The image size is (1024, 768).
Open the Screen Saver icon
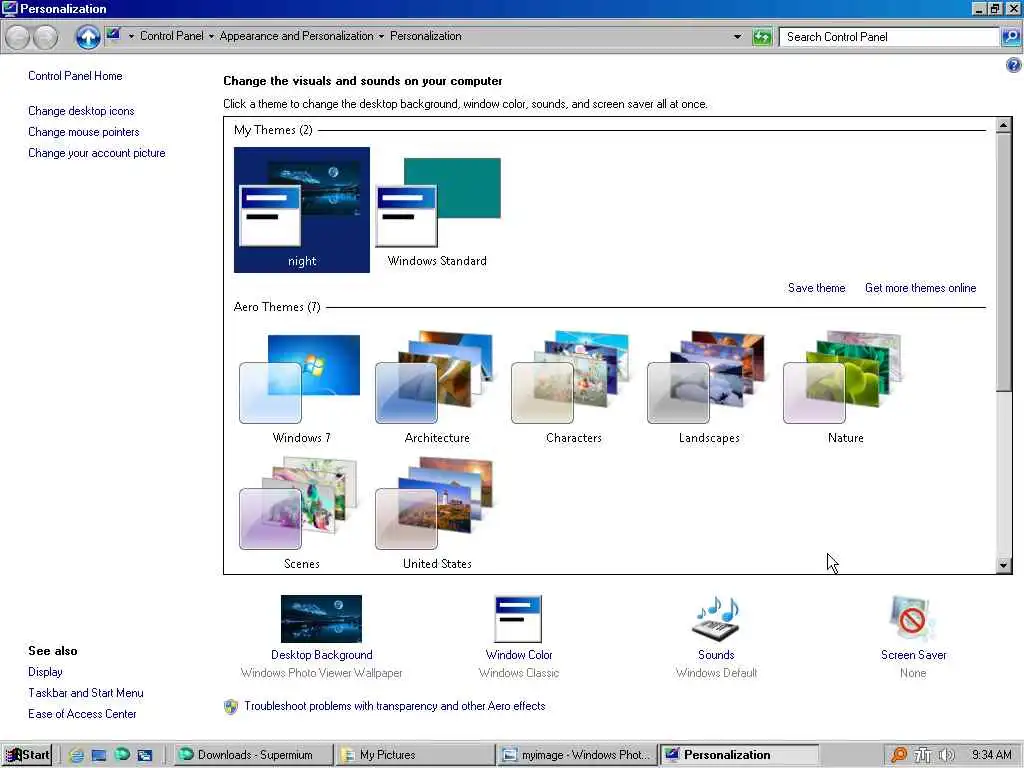click(913, 618)
